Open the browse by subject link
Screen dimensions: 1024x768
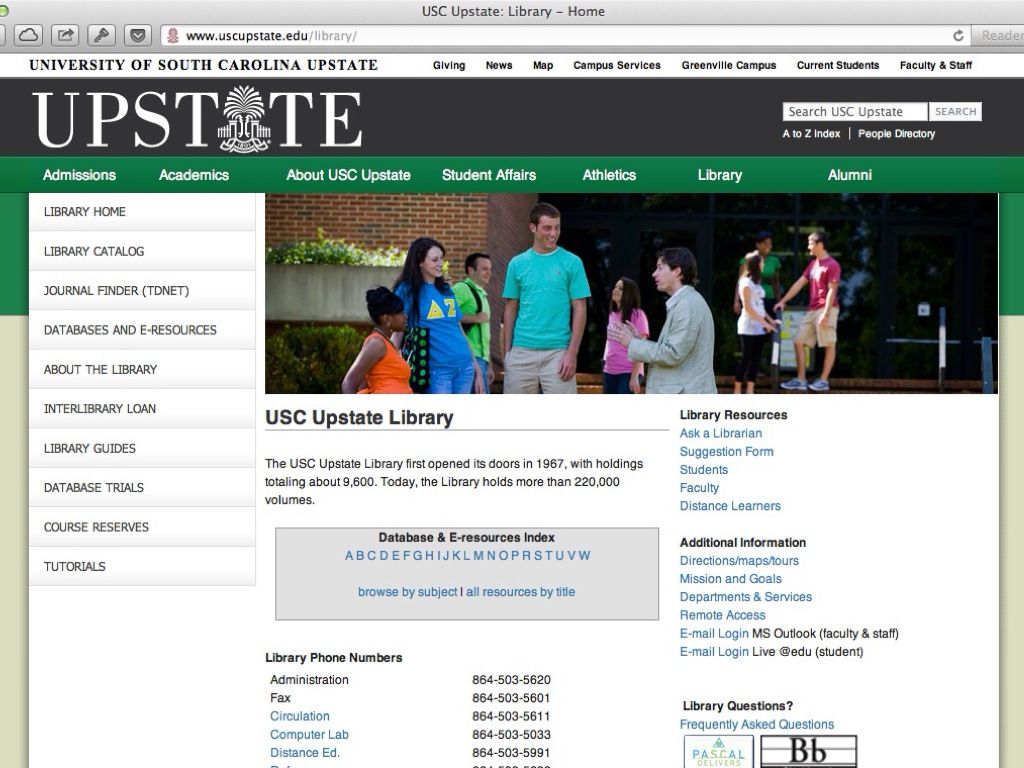pos(407,592)
